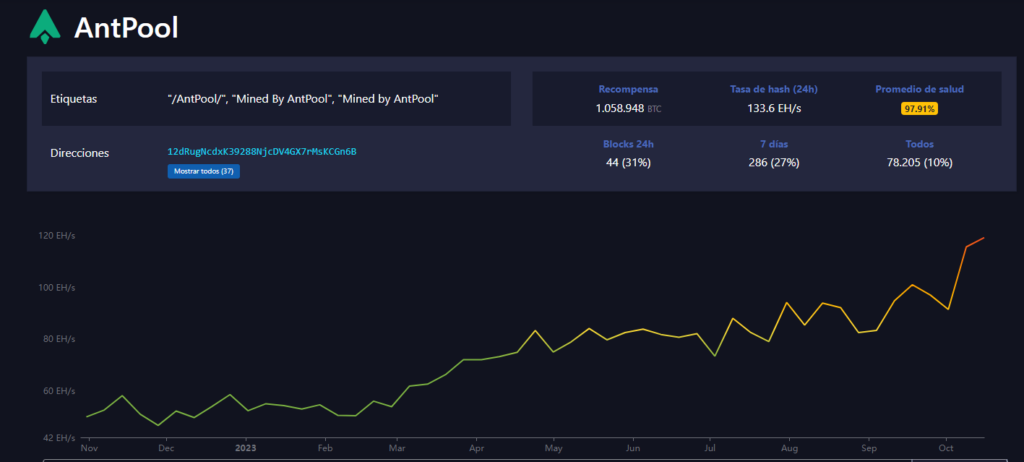1024x462 pixels.
Task: Click the 97.91% health badge
Action: click(x=919, y=108)
